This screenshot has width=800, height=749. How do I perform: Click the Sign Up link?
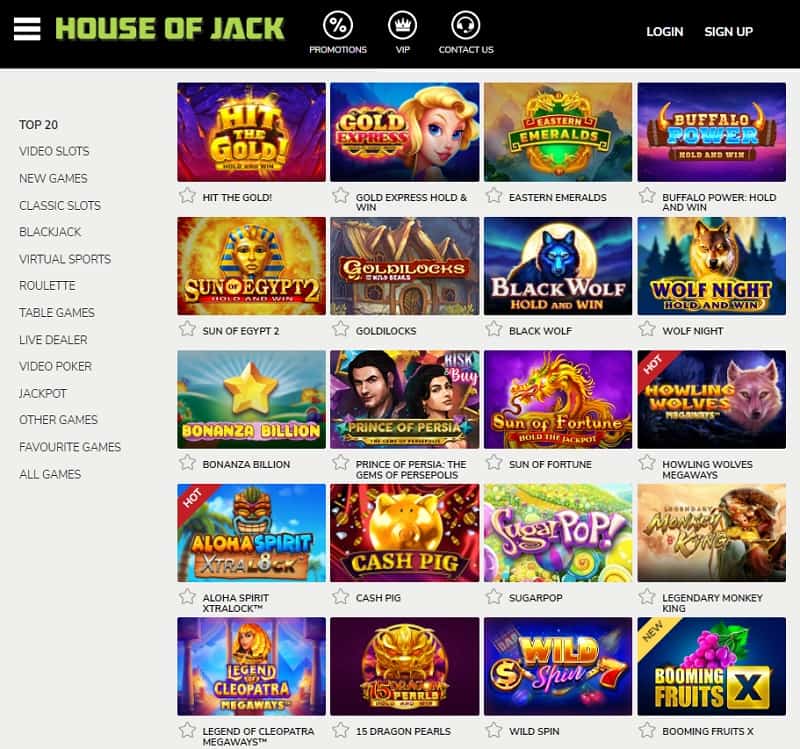point(729,32)
